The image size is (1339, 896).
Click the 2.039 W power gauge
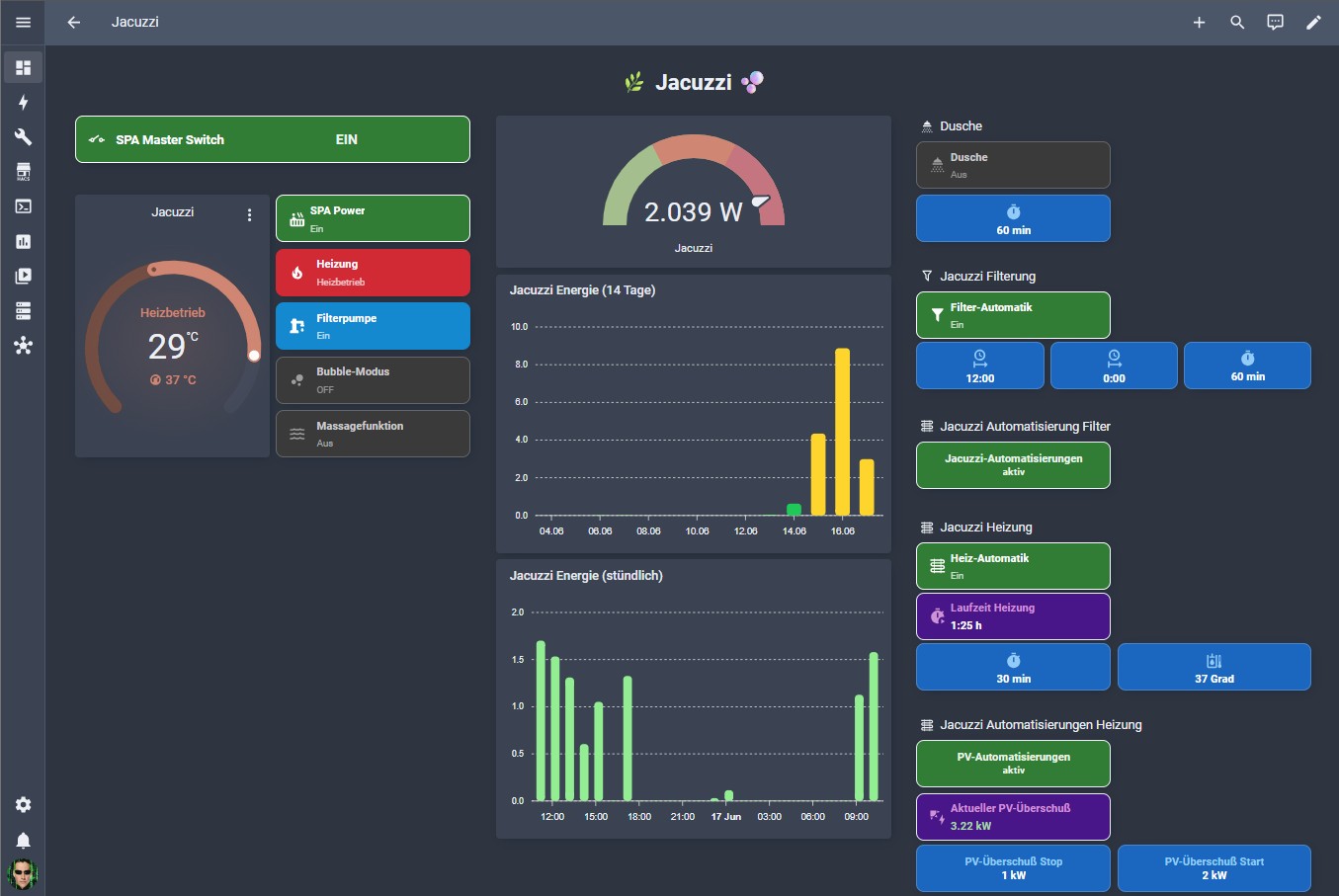click(x=694, y=192)
